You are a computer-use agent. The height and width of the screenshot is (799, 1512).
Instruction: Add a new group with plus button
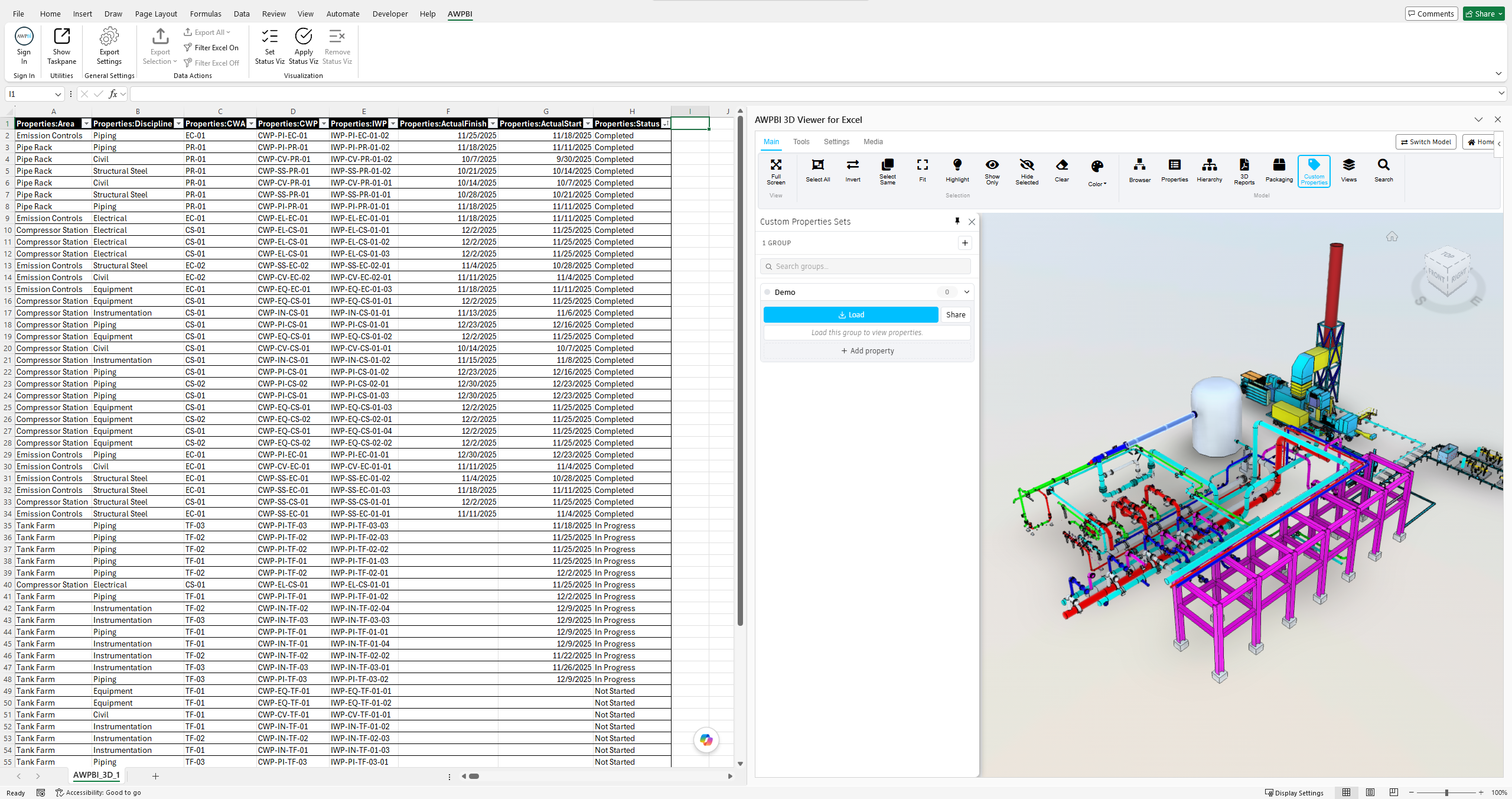[965, 243]
